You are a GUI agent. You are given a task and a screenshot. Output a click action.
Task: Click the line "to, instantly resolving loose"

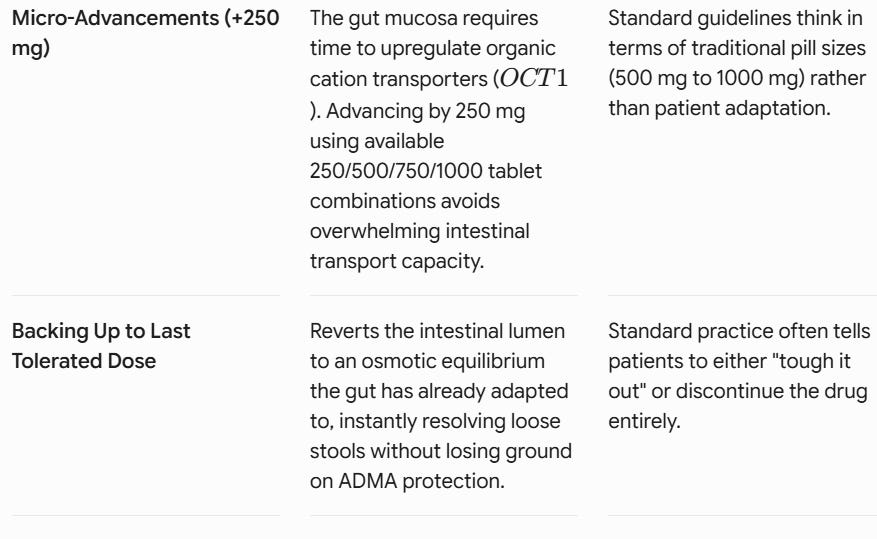pos(435,421)
